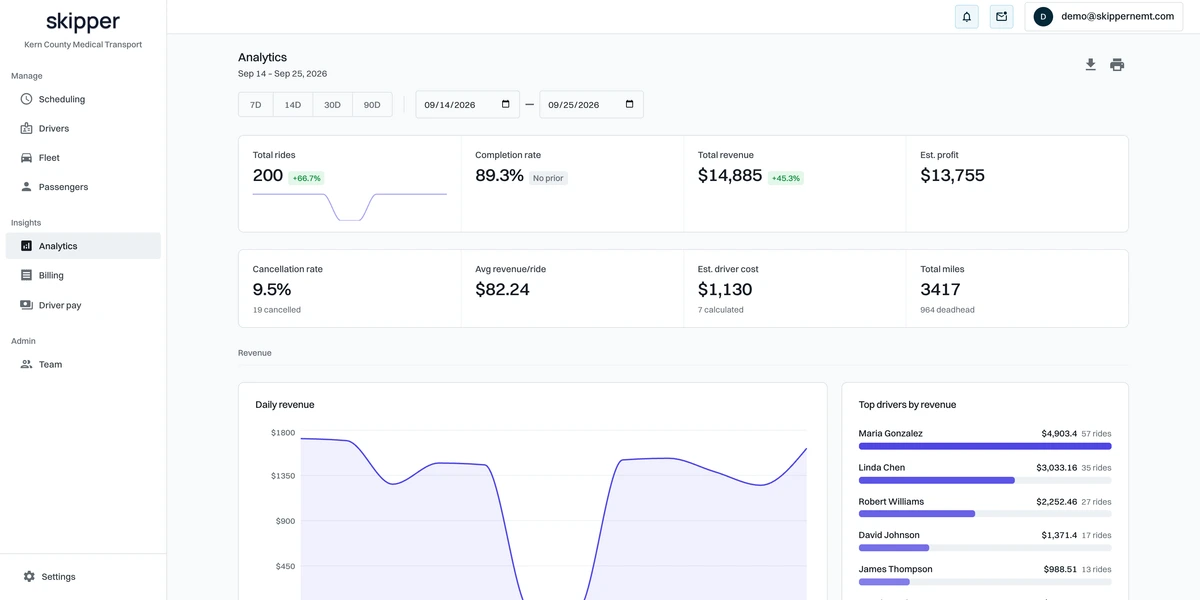Open notifications bell
This screenshot has width=1200, height=600.
point(967,17)
